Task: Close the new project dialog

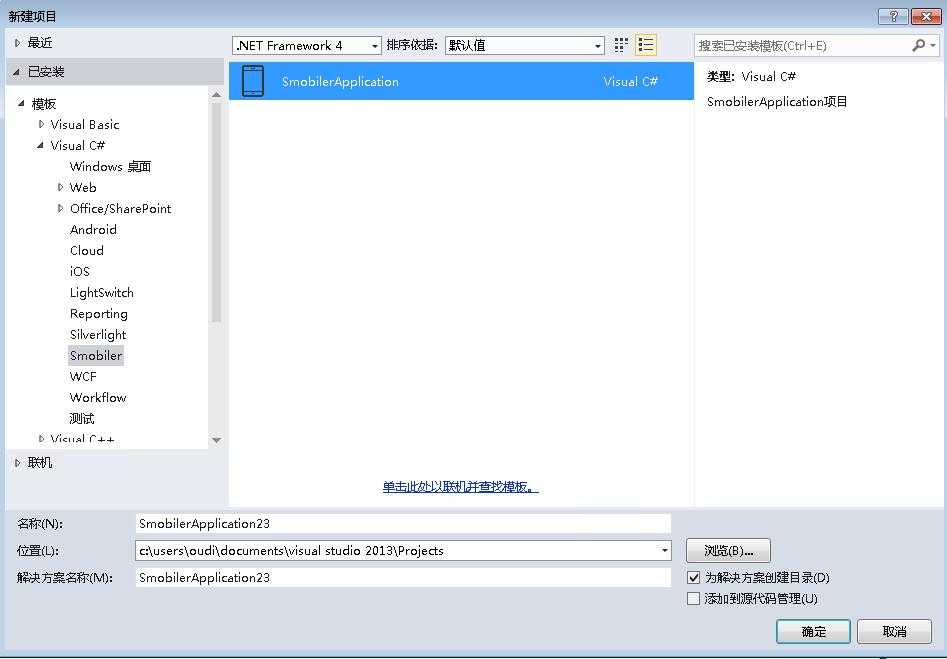Action: point(925,16)
